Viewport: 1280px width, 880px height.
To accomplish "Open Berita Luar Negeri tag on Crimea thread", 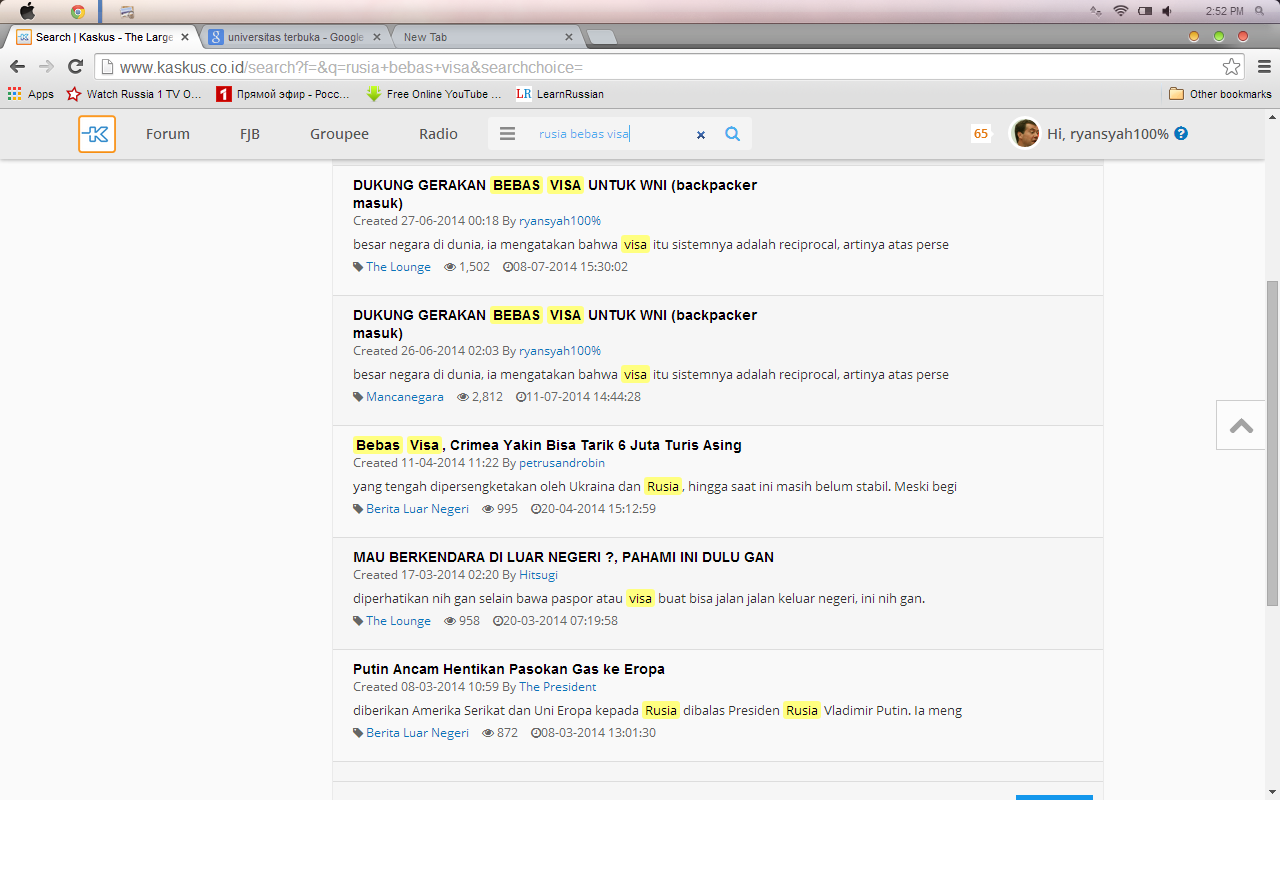I will (417, 509).
